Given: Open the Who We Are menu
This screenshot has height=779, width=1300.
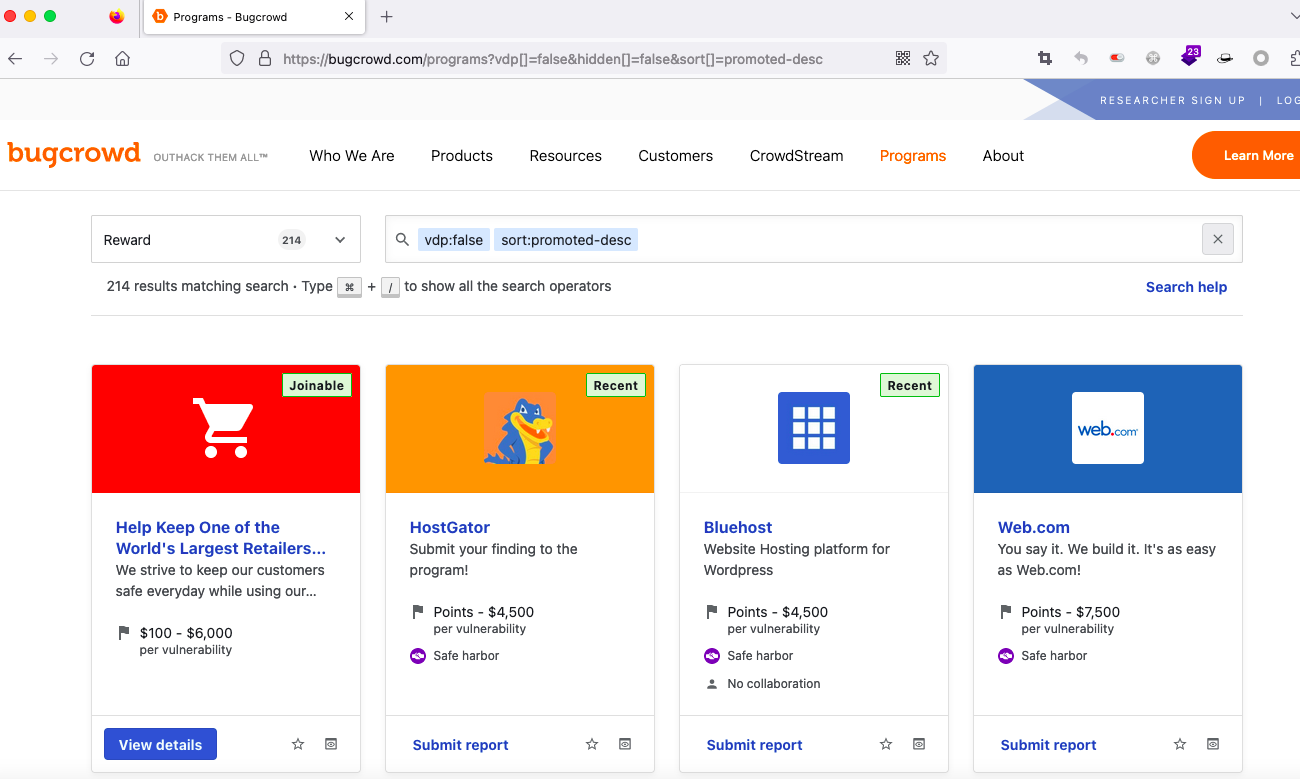Looking at the screenshot, I should pyautogui.click(x=352, y=156).
